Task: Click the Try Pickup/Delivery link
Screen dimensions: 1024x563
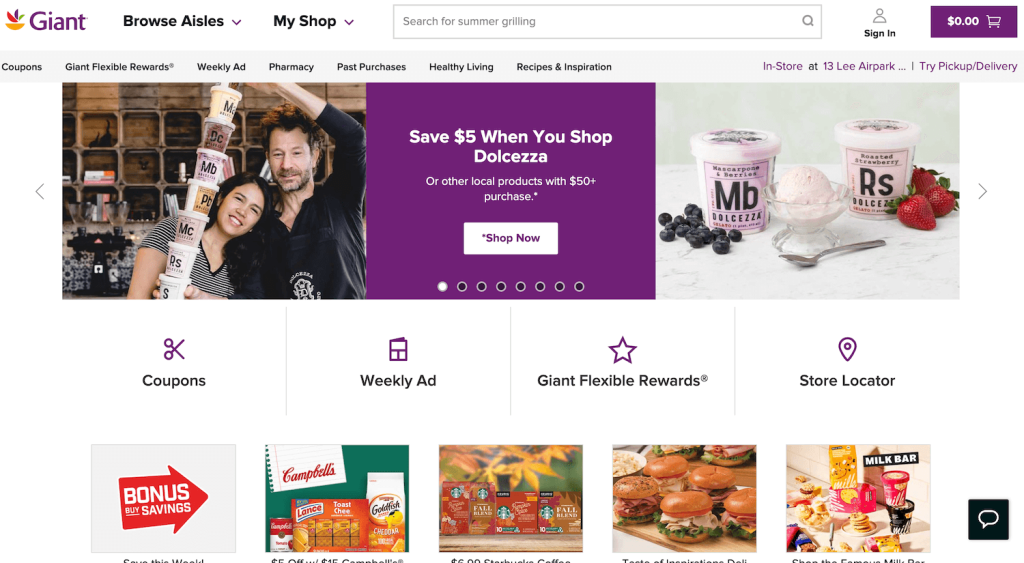Action: [968, 67]
